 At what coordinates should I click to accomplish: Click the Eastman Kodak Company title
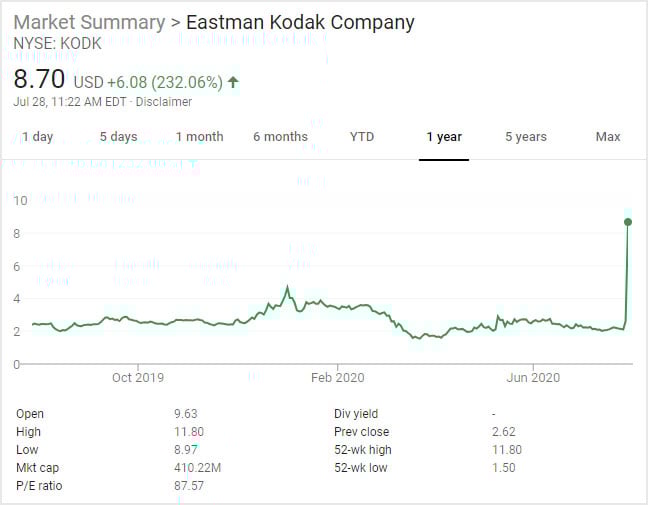tap(298, 22)
